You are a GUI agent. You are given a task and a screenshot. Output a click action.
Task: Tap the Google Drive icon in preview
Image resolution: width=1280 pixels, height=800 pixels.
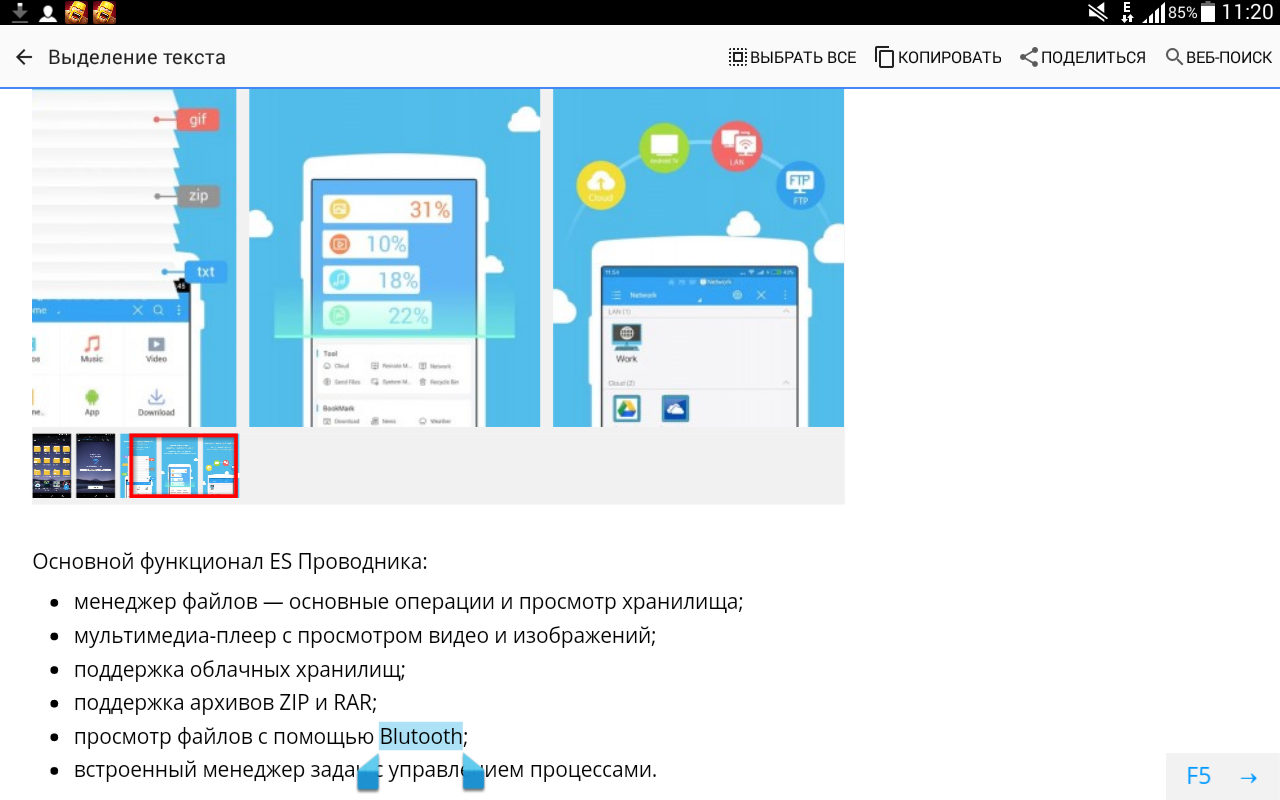627,409
